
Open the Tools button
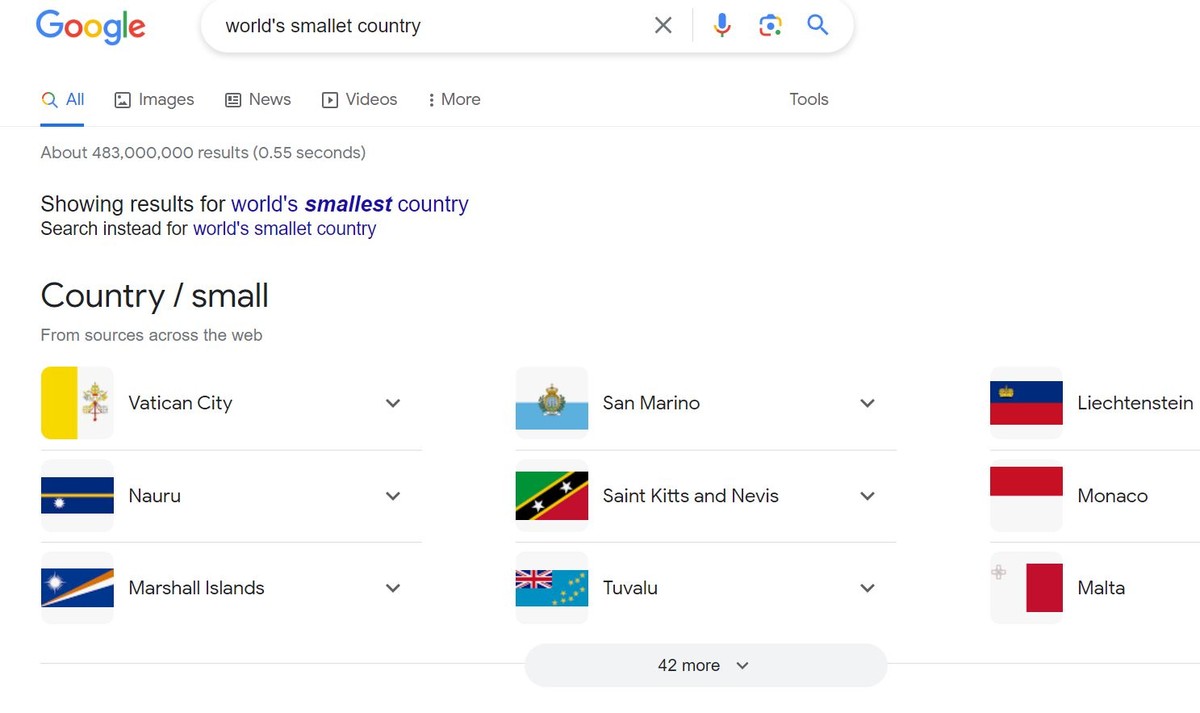(809, 99)
